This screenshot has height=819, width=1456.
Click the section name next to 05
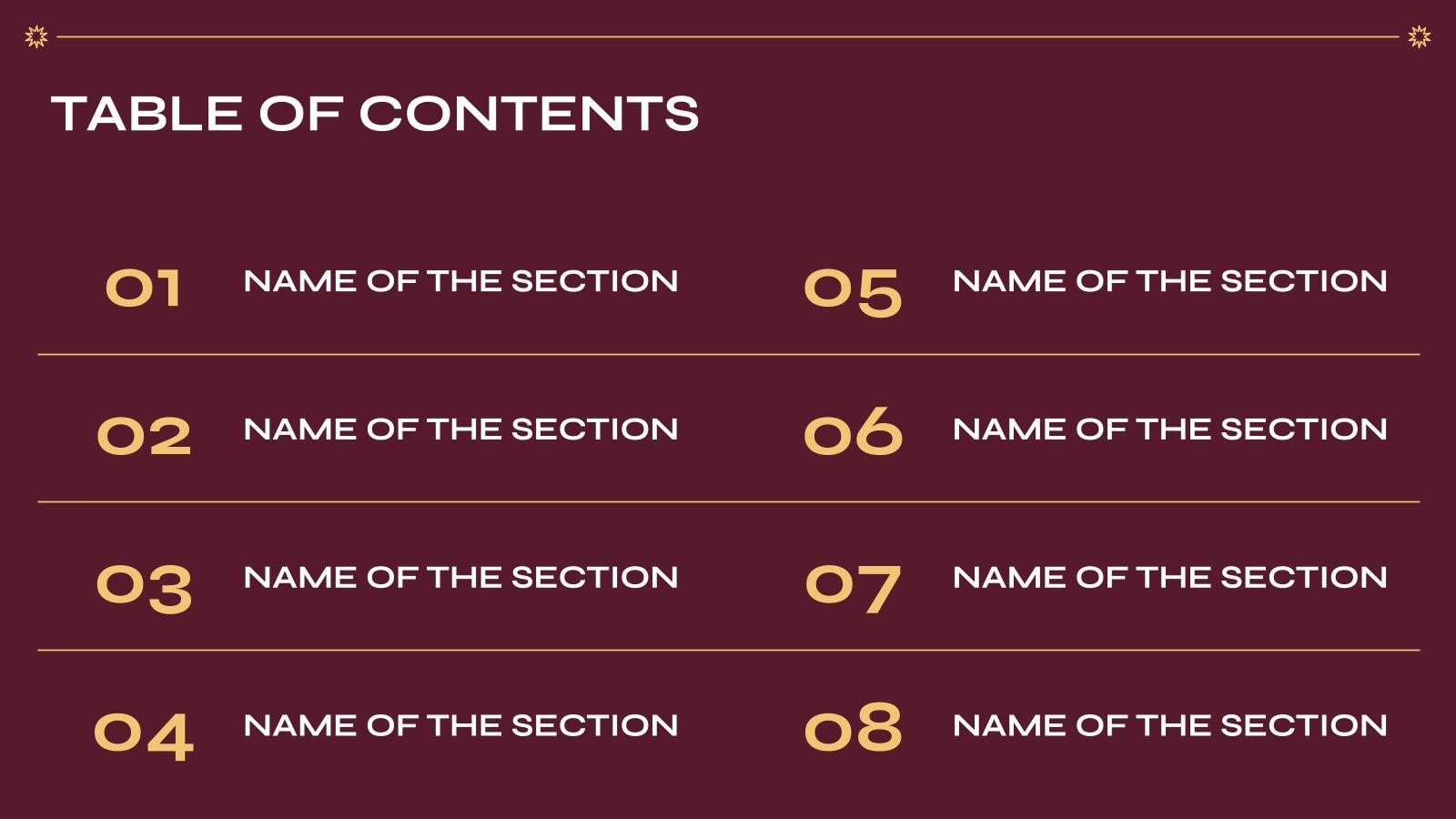(x=1169, y=281)
